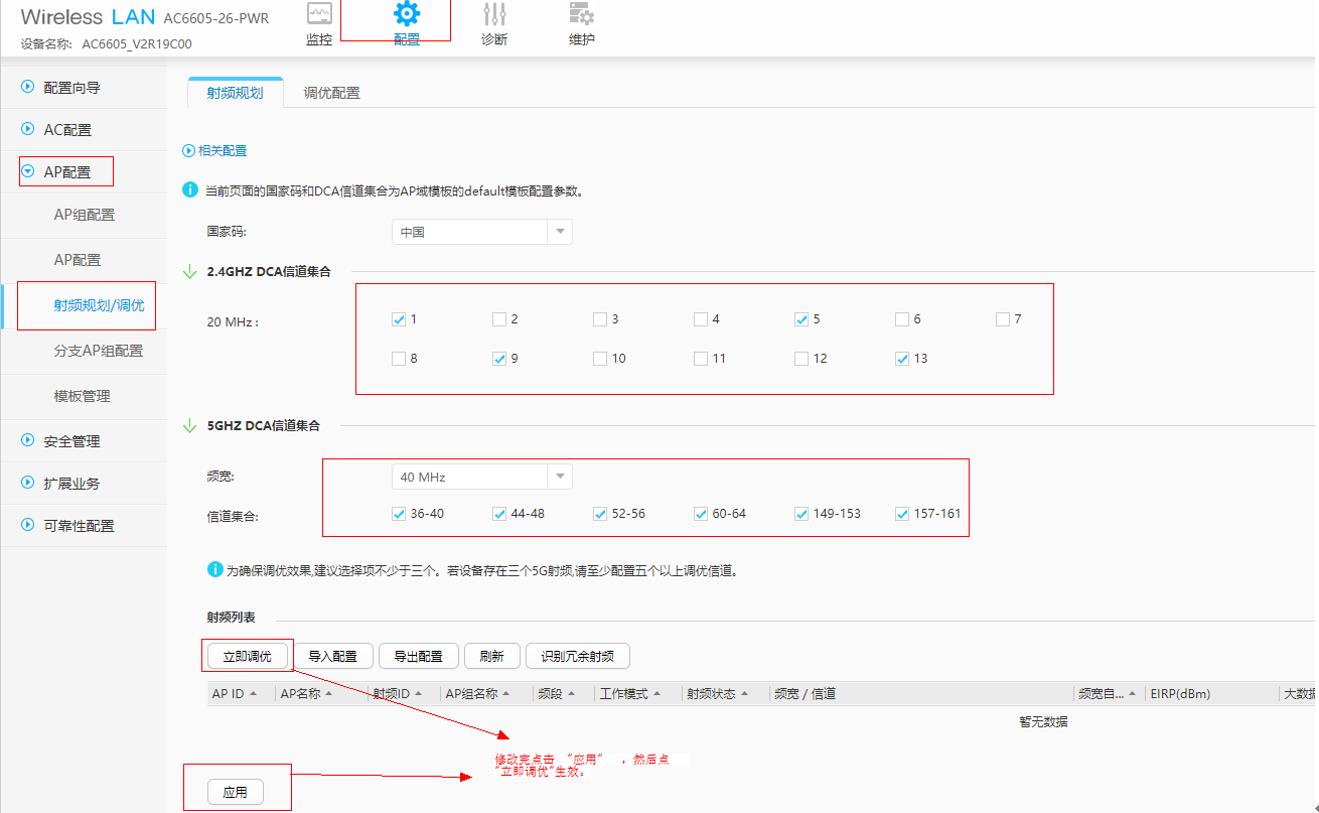Screen dimensions: 1319x813
Task: Uncheck 5GHz channel set 157-161
Action: tap(902, 513)
